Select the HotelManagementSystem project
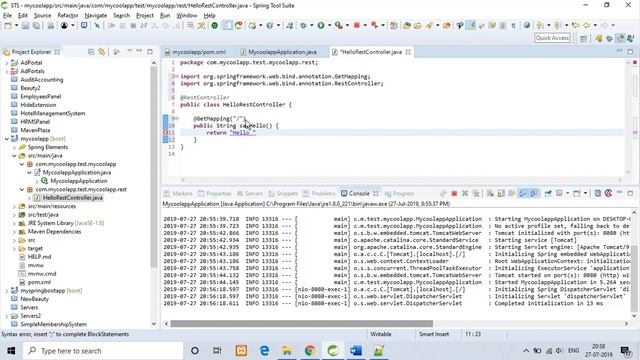This screenshot has height=360, width=640. (x=53, y=113)
